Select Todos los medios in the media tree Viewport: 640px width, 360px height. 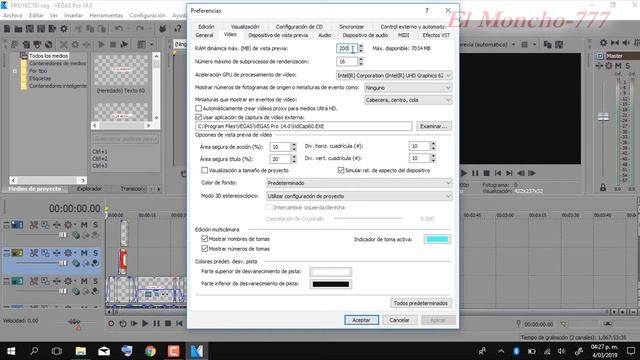click(49, 56)
